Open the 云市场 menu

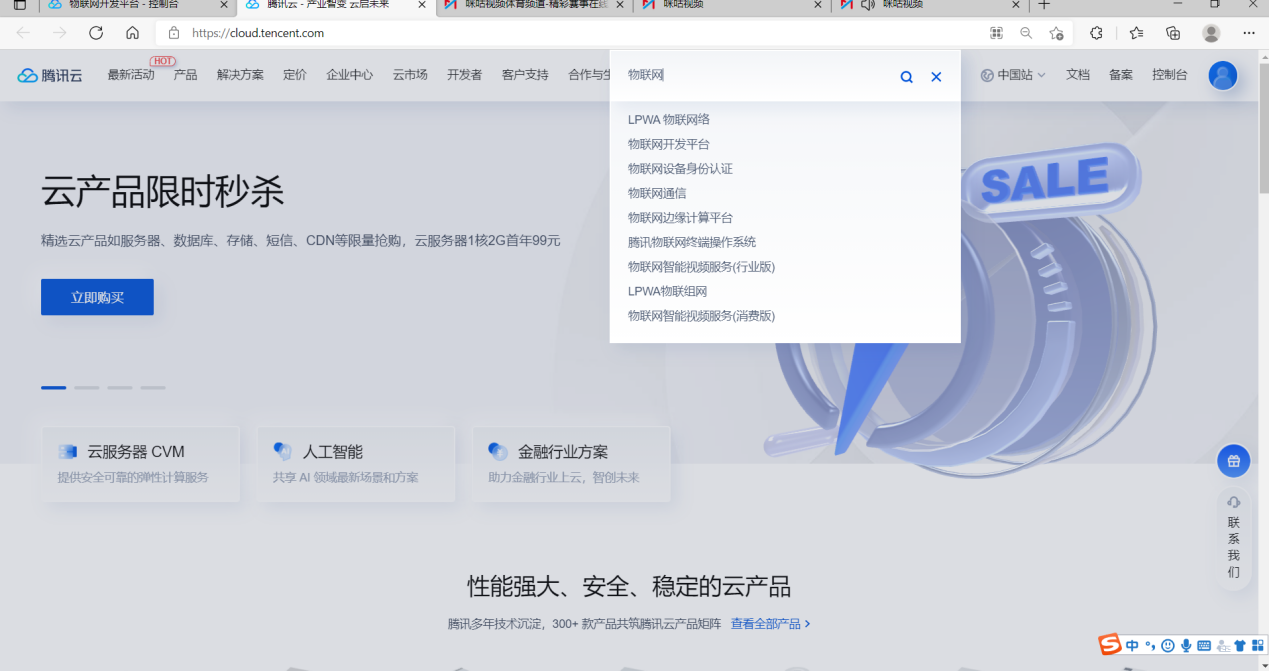coord(410,75)
